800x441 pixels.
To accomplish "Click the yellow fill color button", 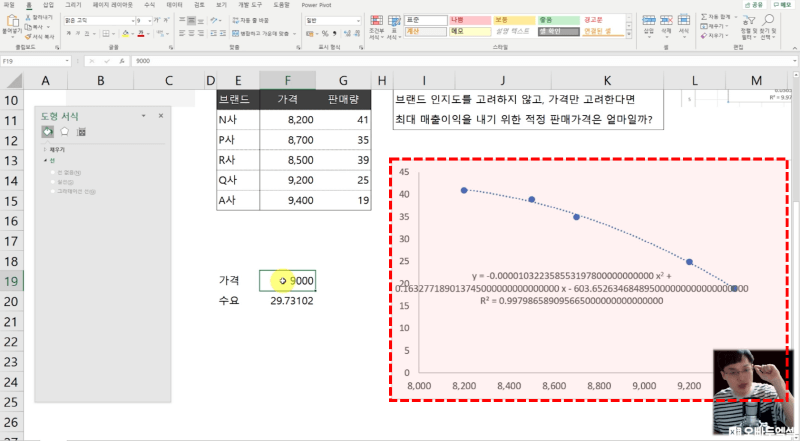I will coord(125,34).
